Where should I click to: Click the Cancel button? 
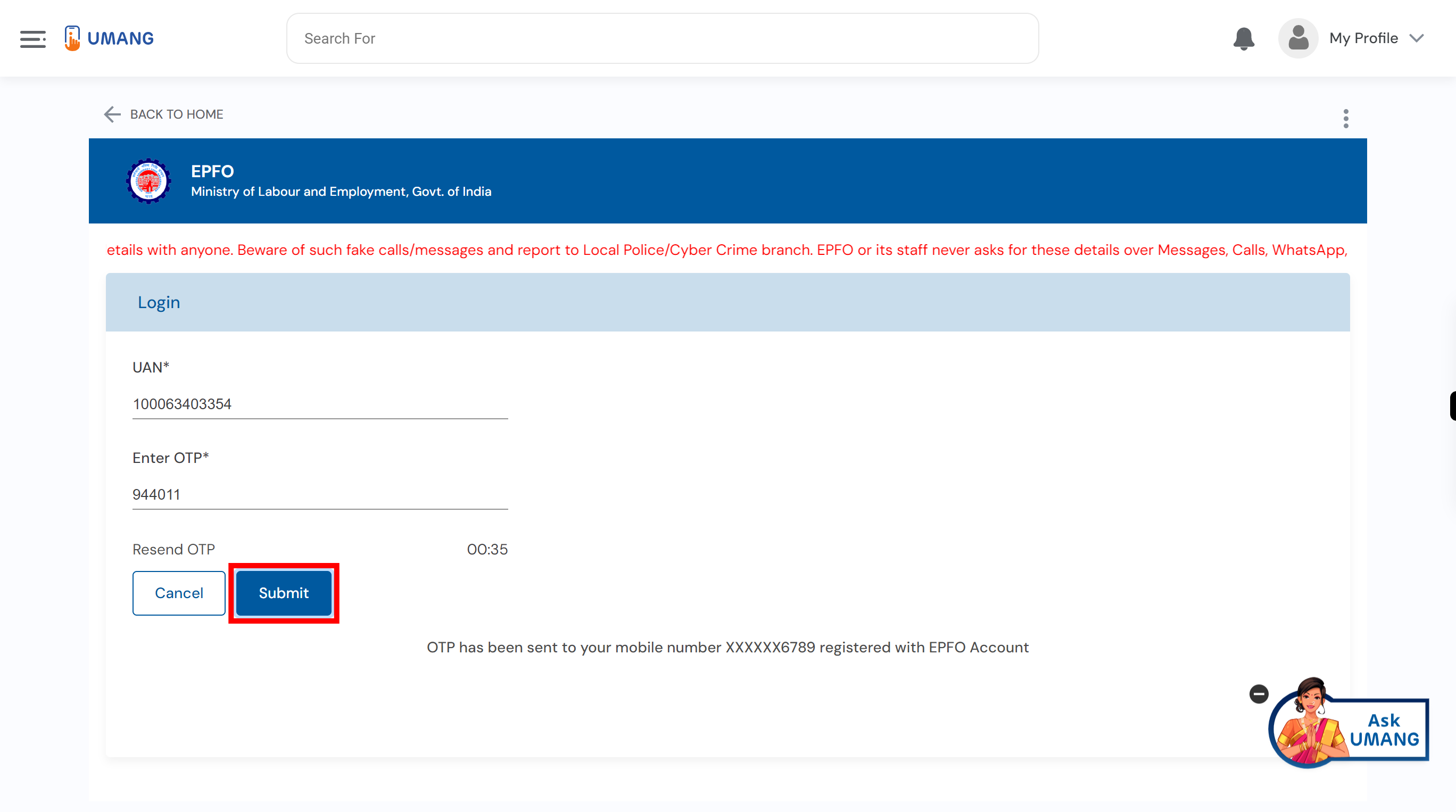[x=179, y=593]
